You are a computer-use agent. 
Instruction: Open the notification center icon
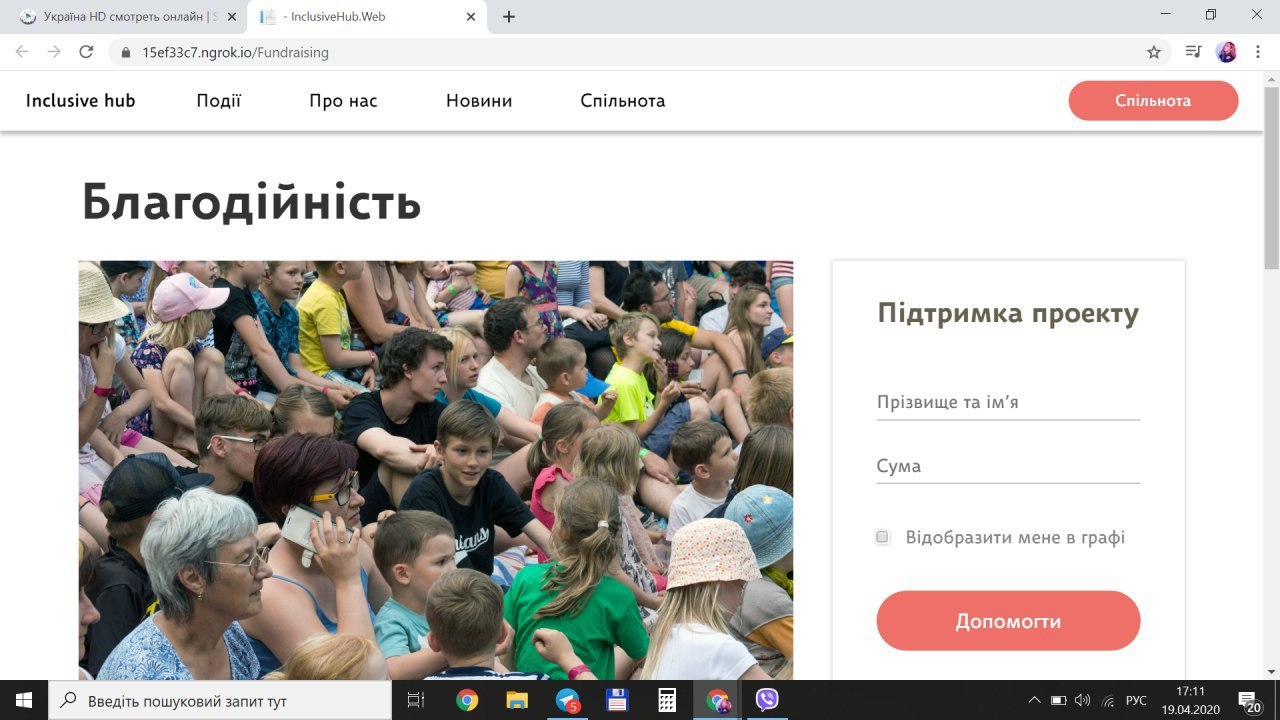point(1249,701)
